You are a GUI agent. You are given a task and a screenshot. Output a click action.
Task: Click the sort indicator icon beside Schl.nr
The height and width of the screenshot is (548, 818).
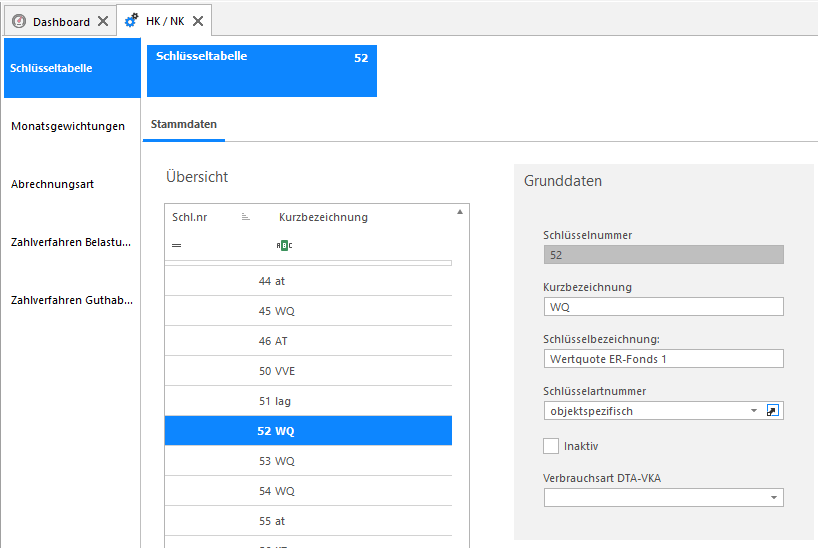(246, 217)
